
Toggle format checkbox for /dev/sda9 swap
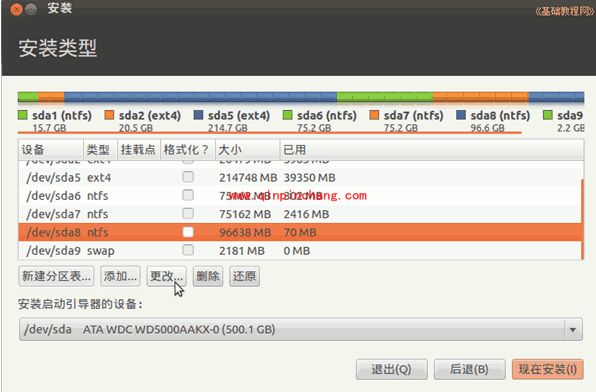tap(188, 250)
